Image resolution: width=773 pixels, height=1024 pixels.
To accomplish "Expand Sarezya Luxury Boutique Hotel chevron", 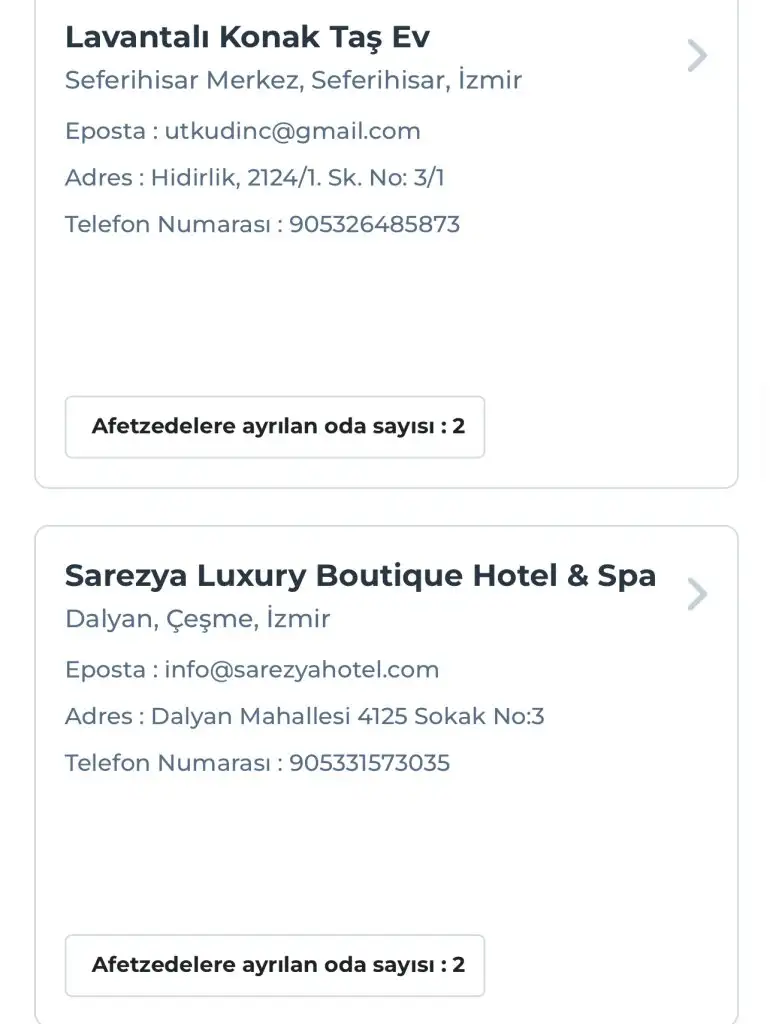I will [x=697, y=595].
